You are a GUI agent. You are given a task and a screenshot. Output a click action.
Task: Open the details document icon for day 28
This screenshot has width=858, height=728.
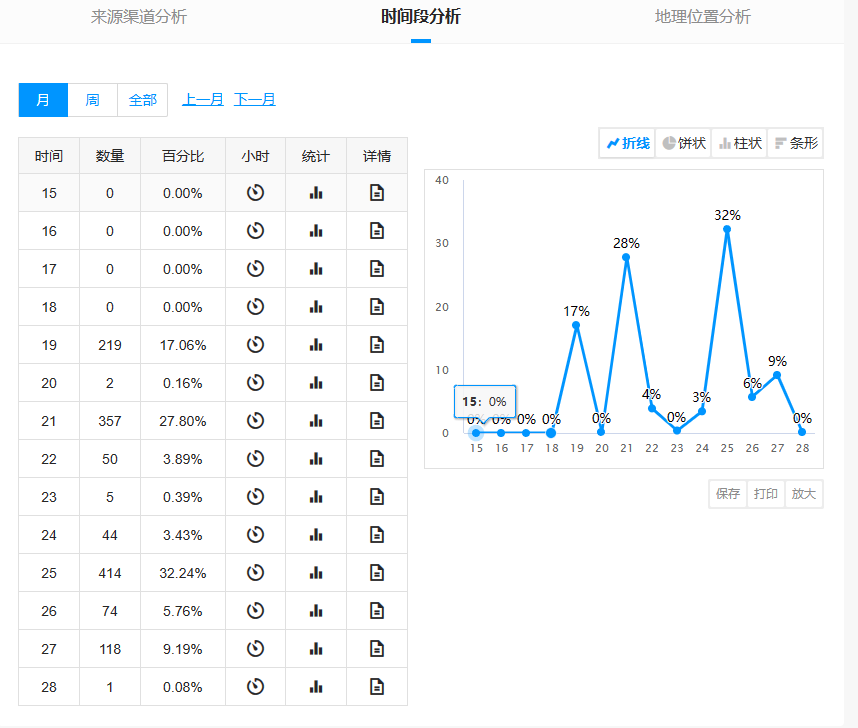pos(377,687)
